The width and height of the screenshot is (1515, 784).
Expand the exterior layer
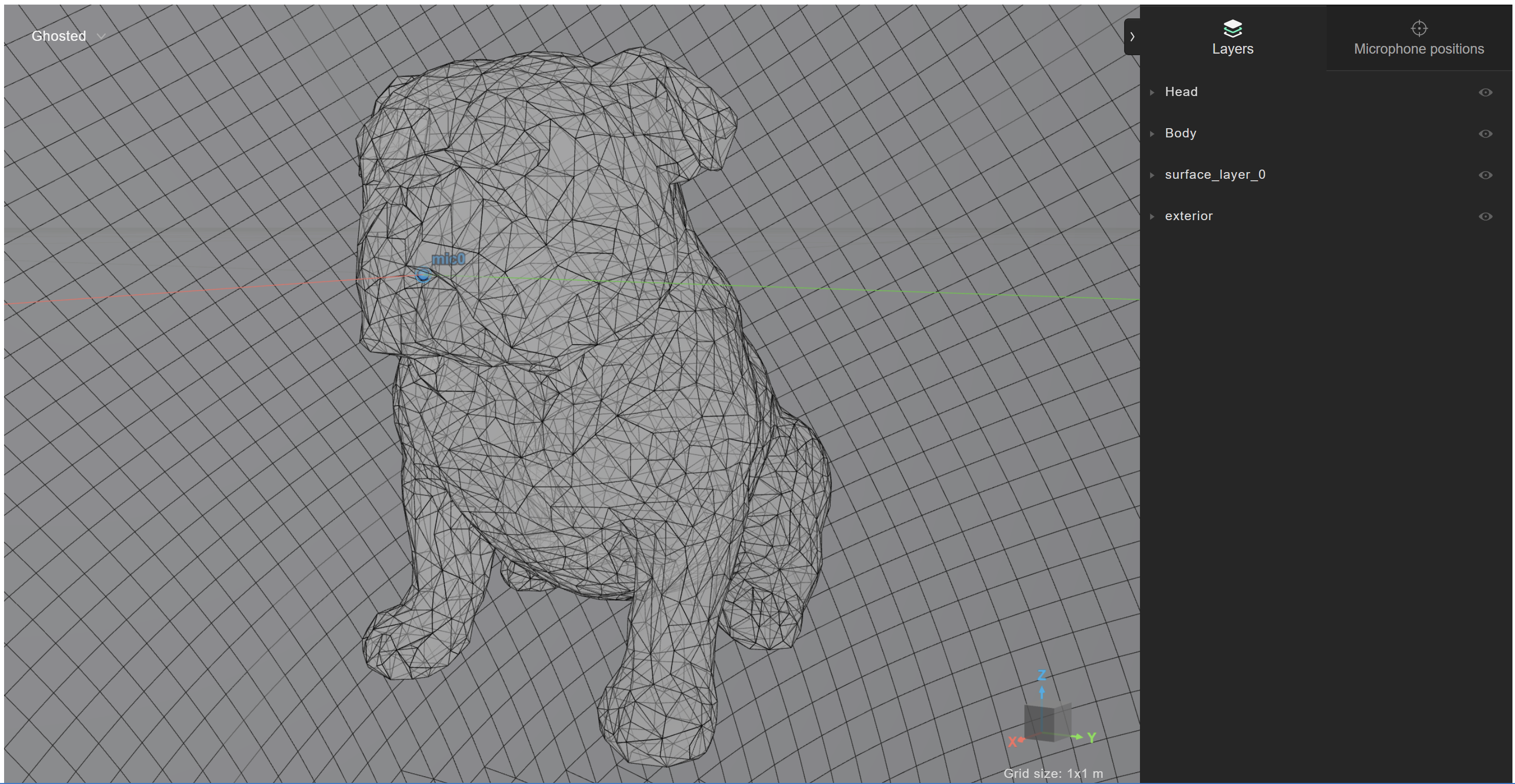point(1152,216)
